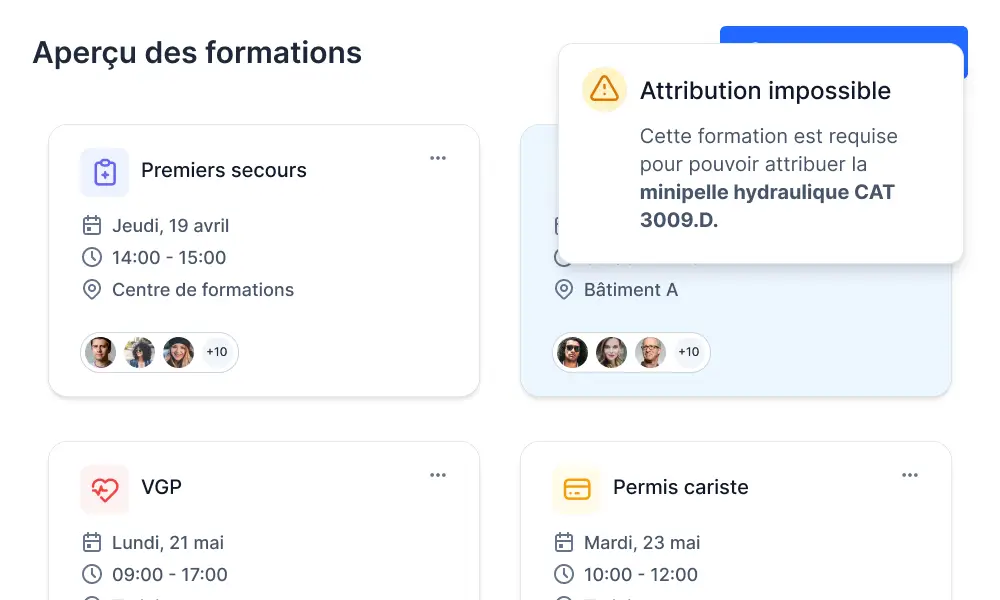Open the Premiers secours training title
This screenshot has height=600, width=1000.
tap(223, 170)
